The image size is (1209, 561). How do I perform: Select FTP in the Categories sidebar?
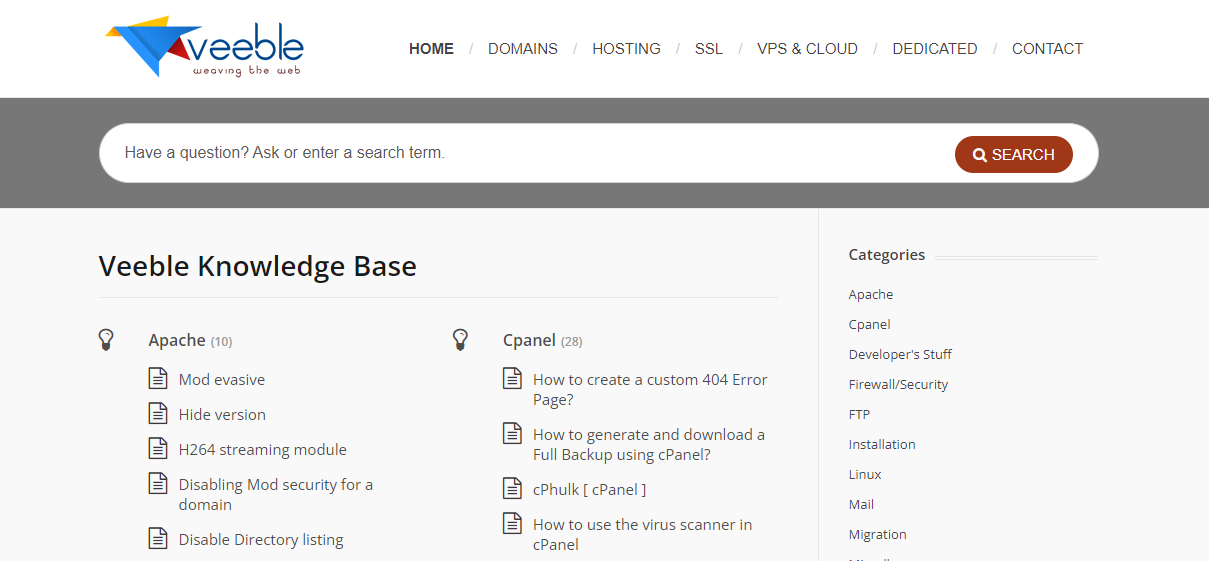pos(859,415)
